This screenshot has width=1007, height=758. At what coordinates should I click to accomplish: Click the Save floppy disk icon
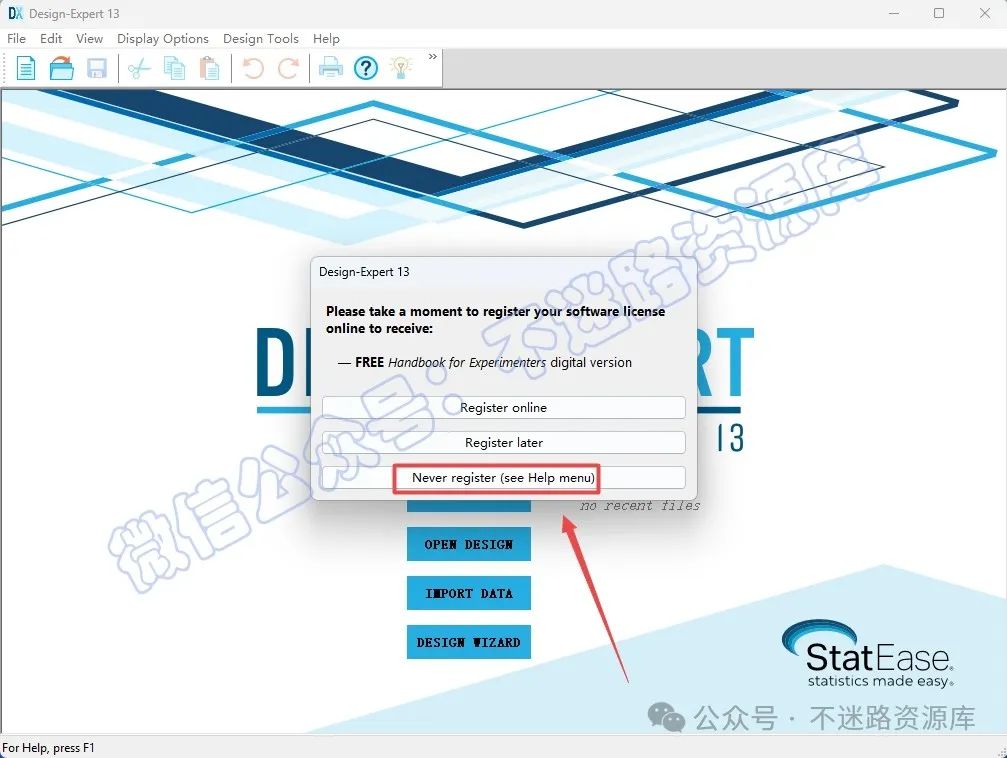(97, 68)
